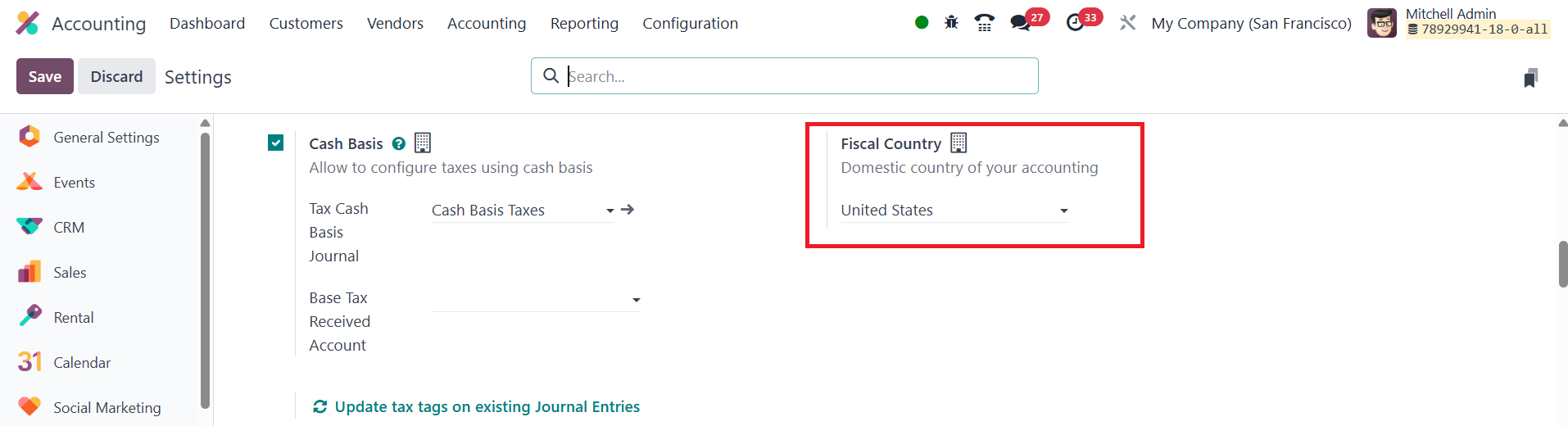Click the Save button
Screen dimensions: 1568x426
click(45, 76)
